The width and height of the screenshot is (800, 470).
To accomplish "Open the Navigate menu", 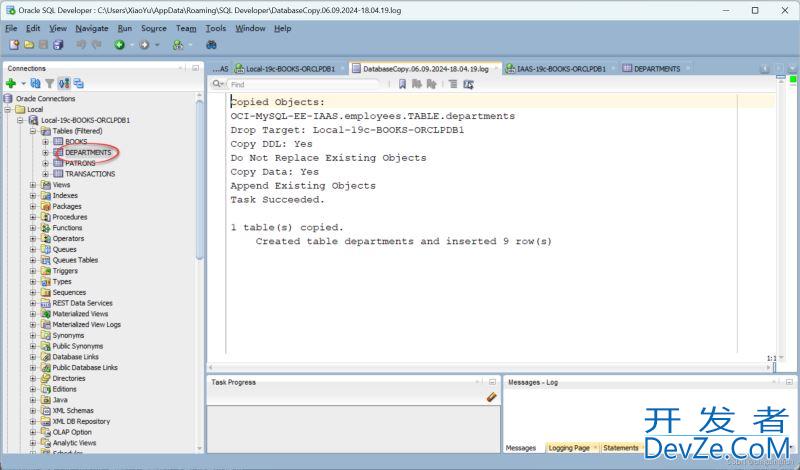I will (x=92, y=28).
